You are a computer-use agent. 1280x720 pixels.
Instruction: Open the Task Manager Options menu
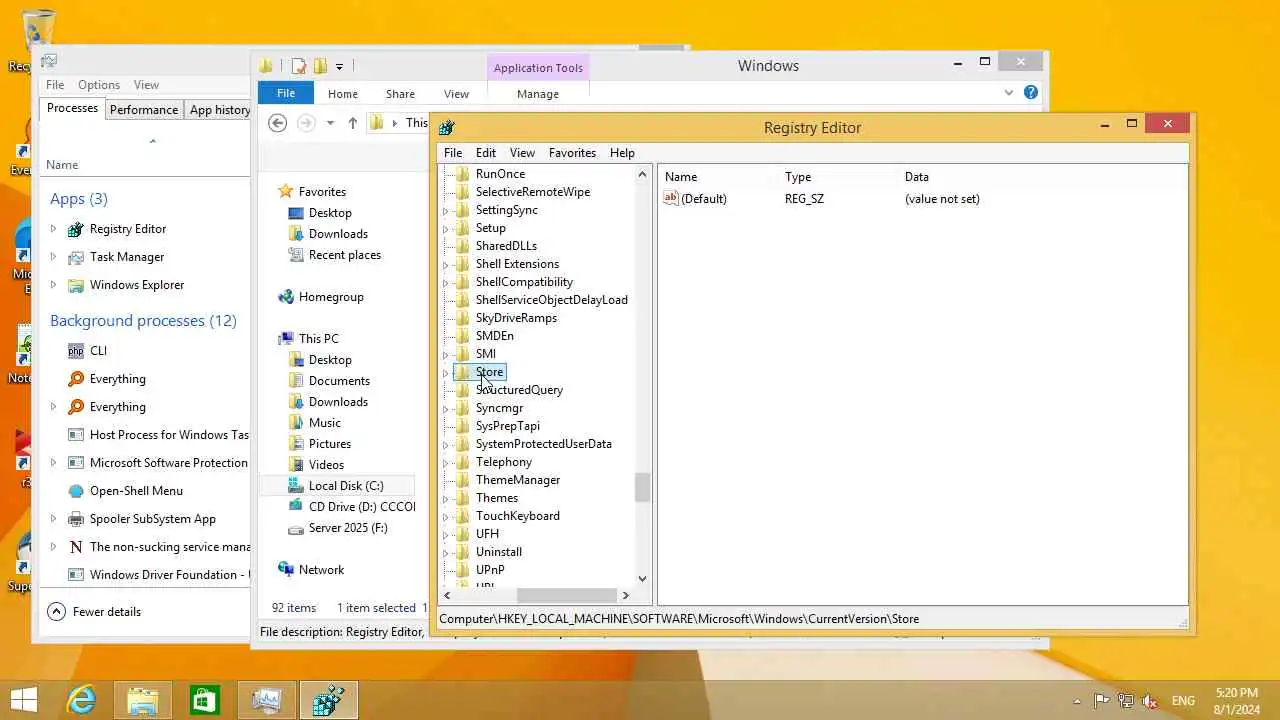click(99, 85)
